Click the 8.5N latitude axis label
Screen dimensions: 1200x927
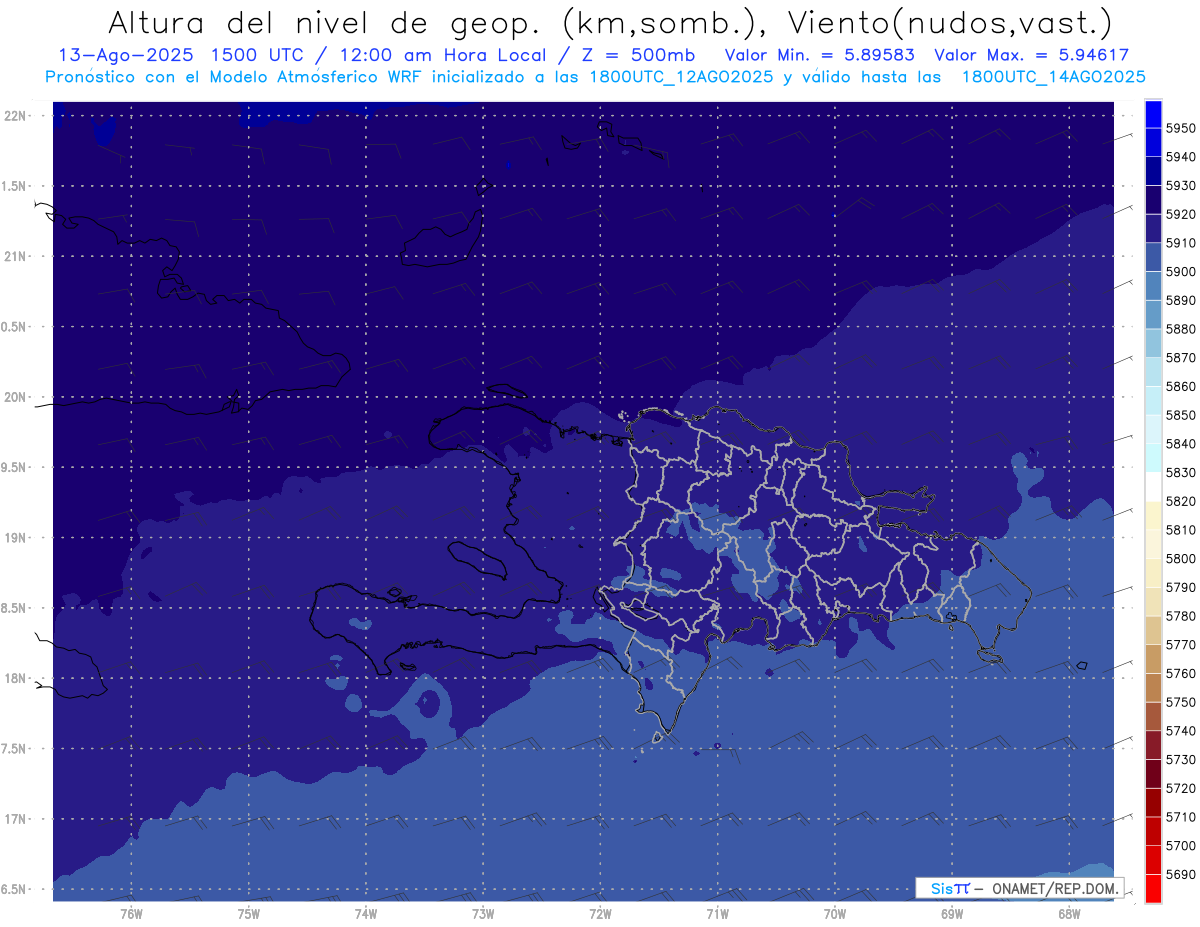click(14, 608)
